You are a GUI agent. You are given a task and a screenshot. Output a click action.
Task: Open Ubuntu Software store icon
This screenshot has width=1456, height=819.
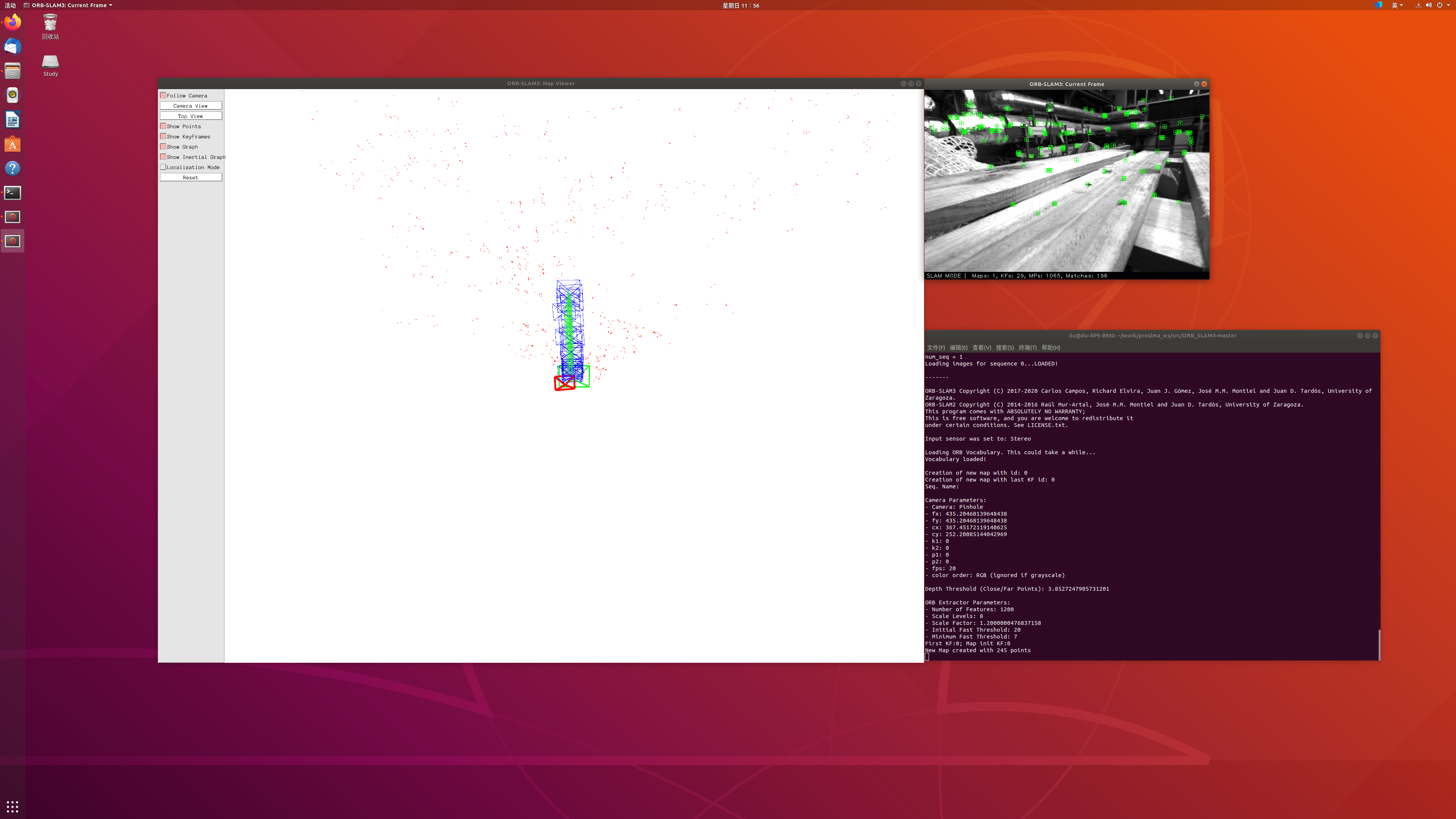pyautogui.click(x=13, y=144)
